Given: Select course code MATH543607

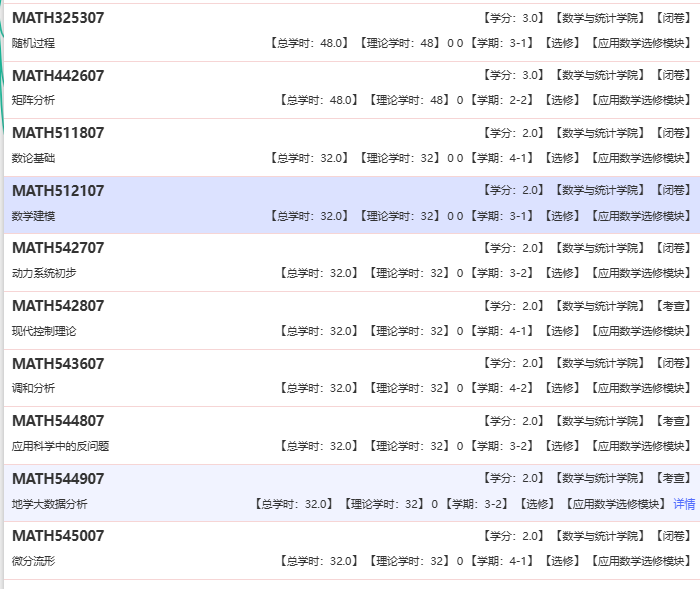Looking at the screenshot, I should [x=58, y=364].
